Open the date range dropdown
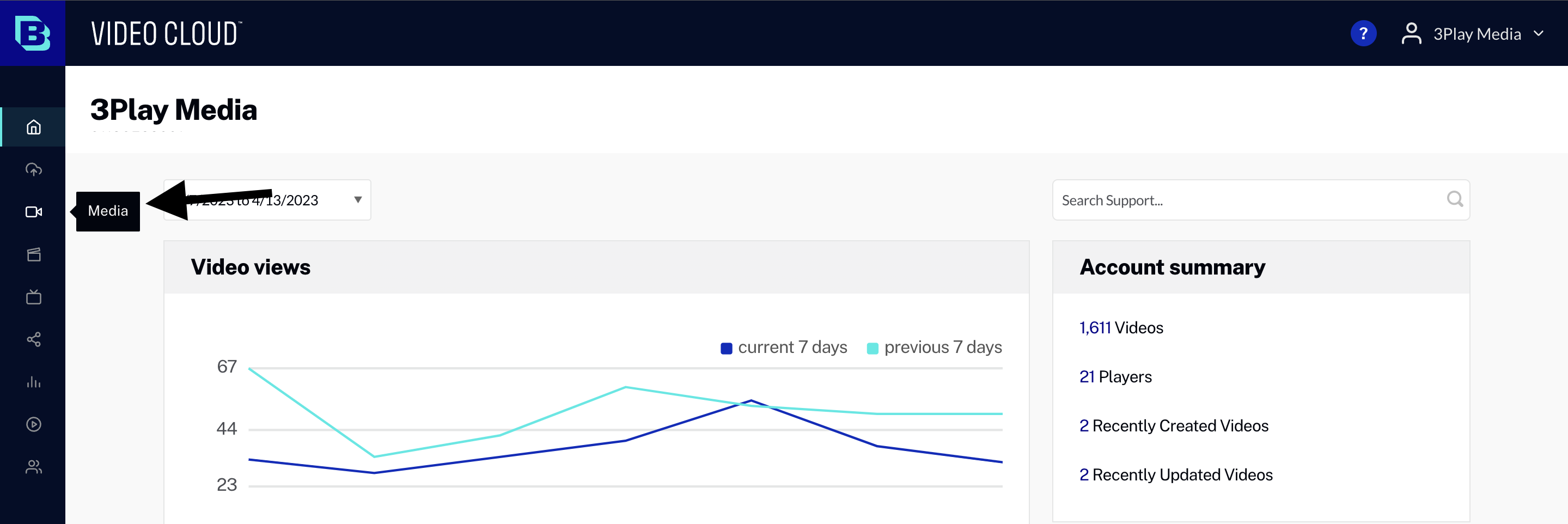This screenshot has width=1568, height=524. point(267,199)
